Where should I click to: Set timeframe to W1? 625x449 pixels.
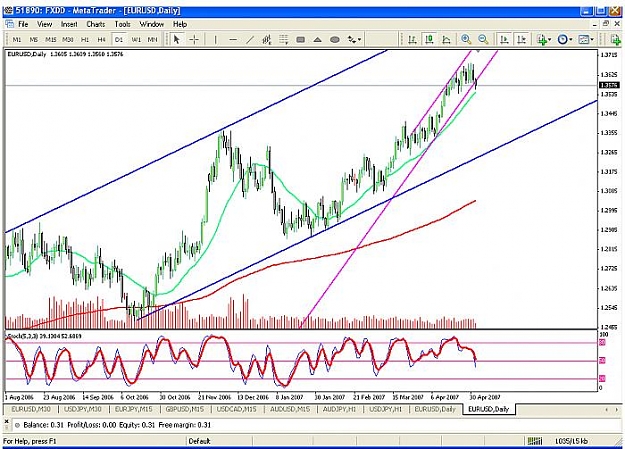[136, 39]
